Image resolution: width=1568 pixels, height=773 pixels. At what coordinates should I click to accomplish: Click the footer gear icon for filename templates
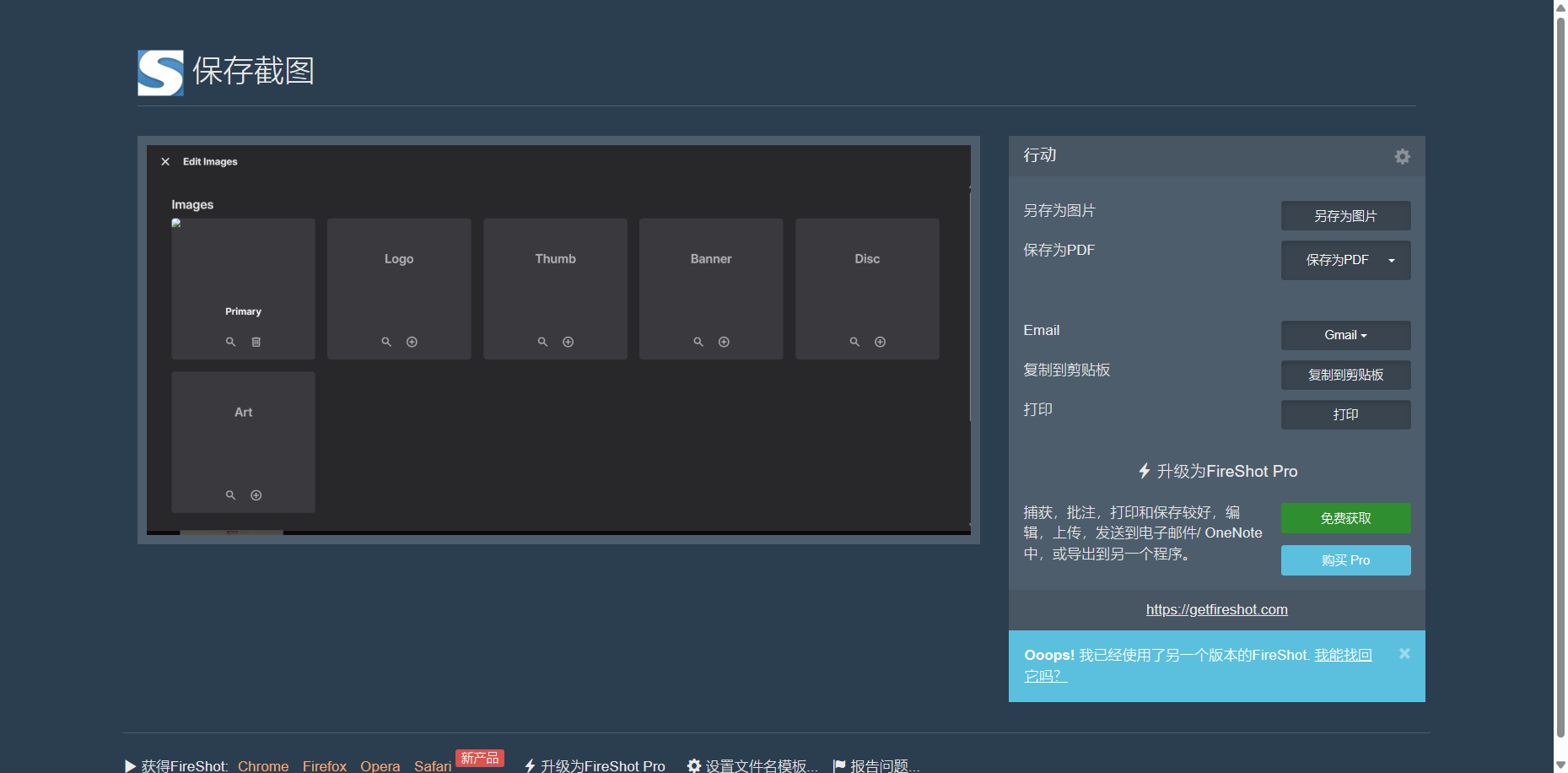point(694,766)
